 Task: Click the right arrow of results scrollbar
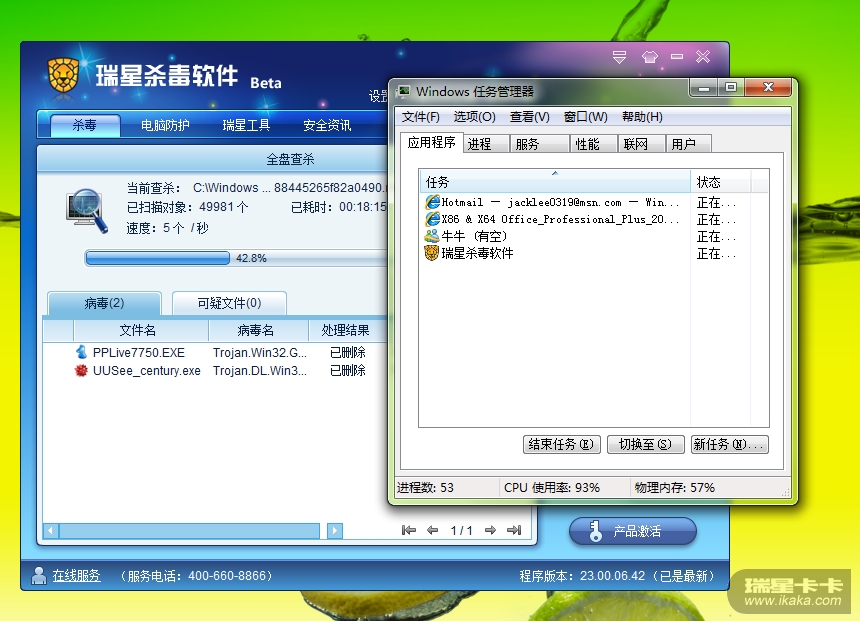(335, 530)
